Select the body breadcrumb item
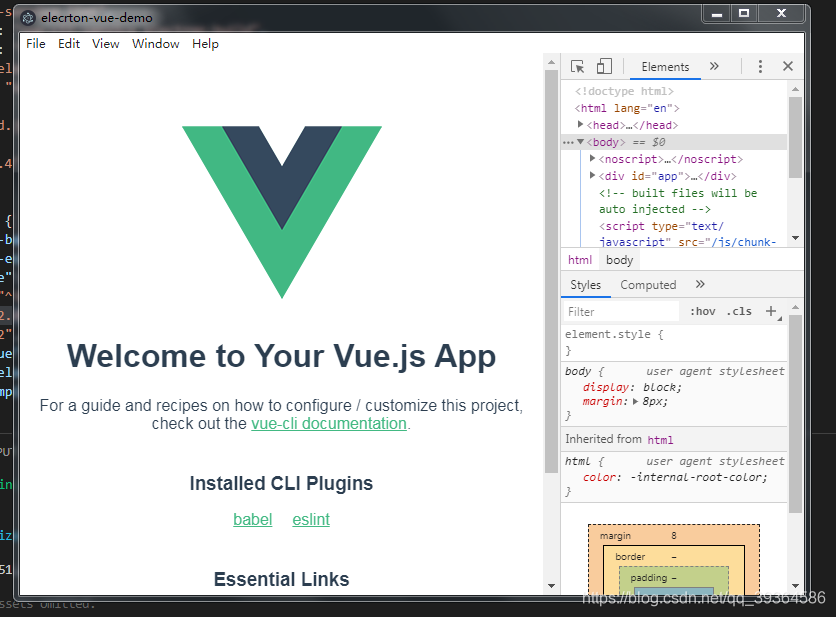 tap(620, 260)
